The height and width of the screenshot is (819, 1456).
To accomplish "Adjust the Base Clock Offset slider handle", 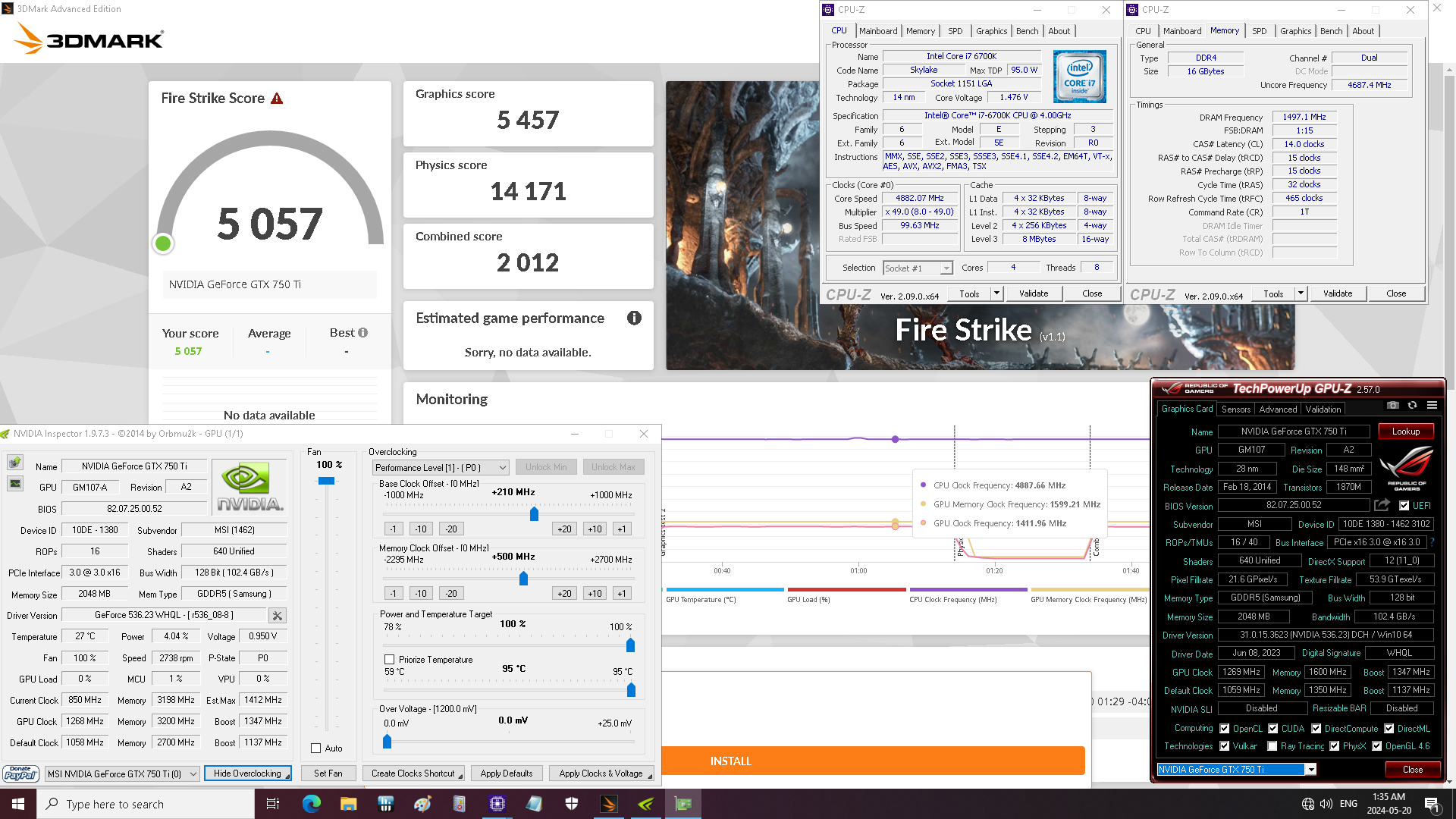I will 534,514.
